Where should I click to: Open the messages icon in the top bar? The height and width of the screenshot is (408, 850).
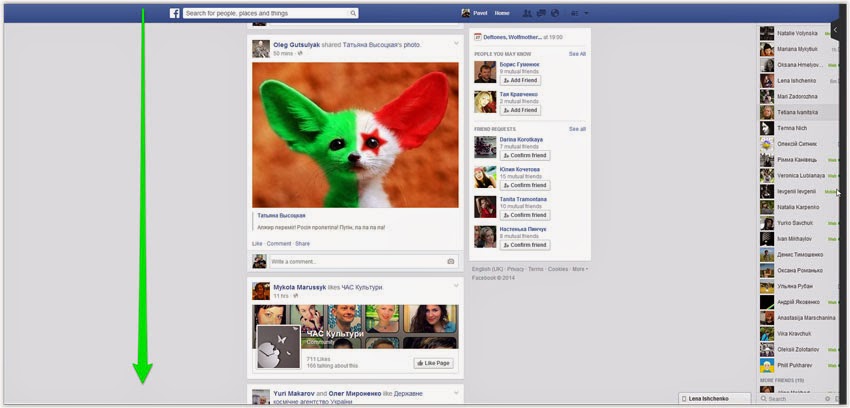[x=540, y=13]
